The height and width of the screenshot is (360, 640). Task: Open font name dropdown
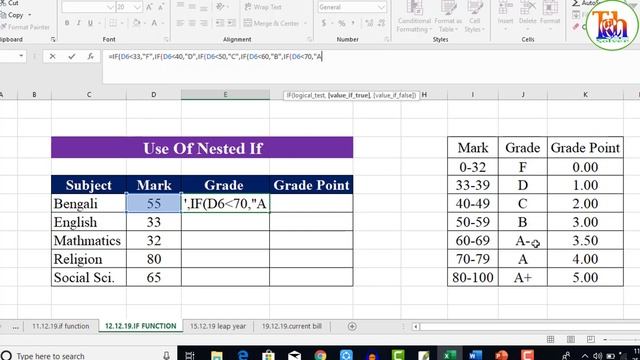(110, 7)
